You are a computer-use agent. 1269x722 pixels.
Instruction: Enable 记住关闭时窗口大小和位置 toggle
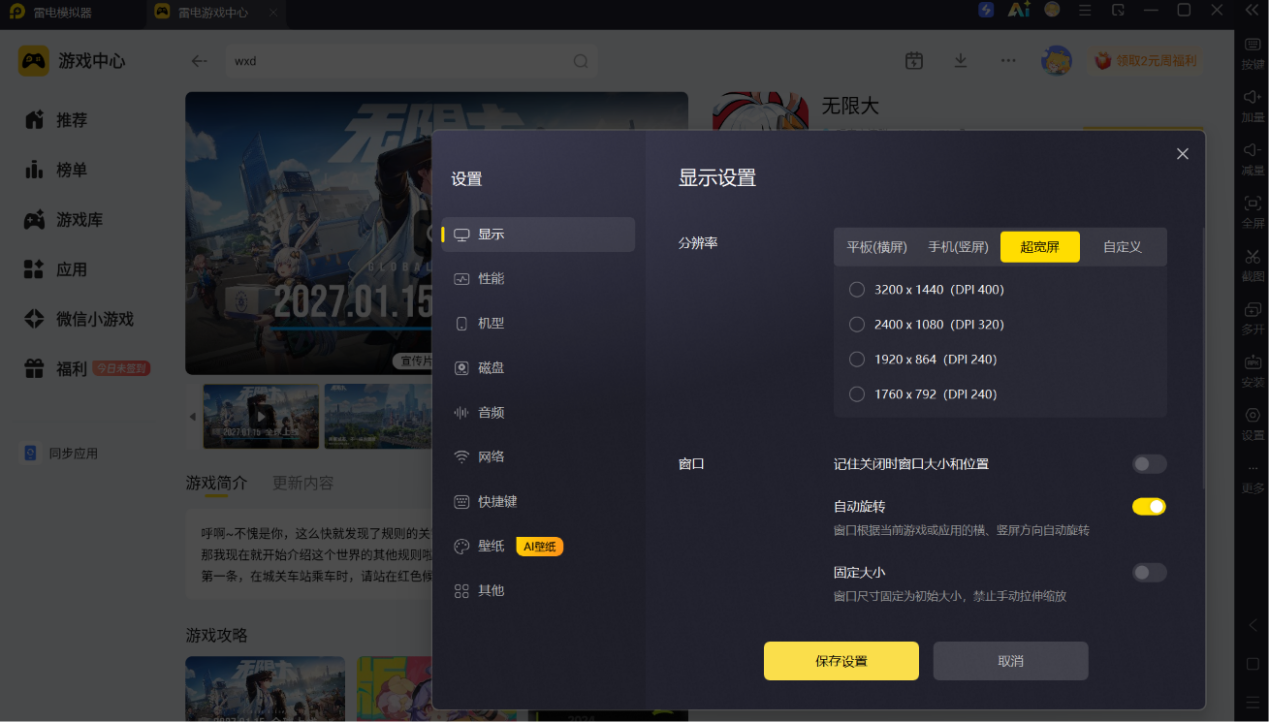coord(1149,464)
